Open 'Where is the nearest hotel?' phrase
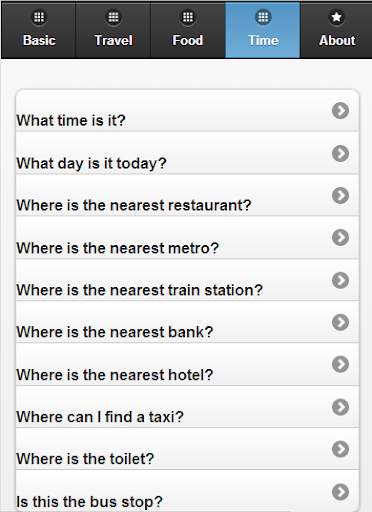Screen dimensions: 372x512 pyautogui.click(x=187, y=364)
